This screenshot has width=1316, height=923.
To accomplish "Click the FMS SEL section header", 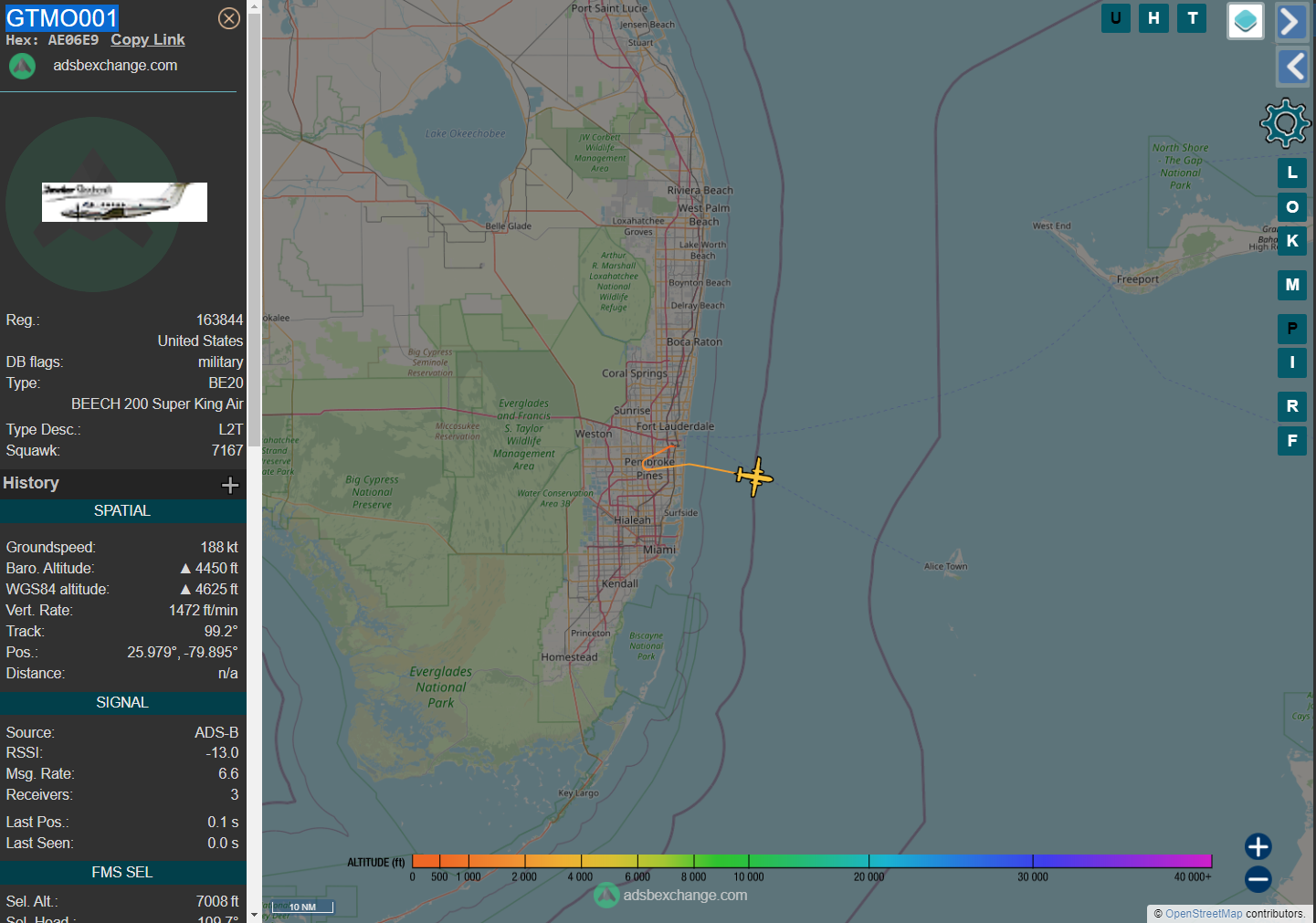I will pos(122,873).
